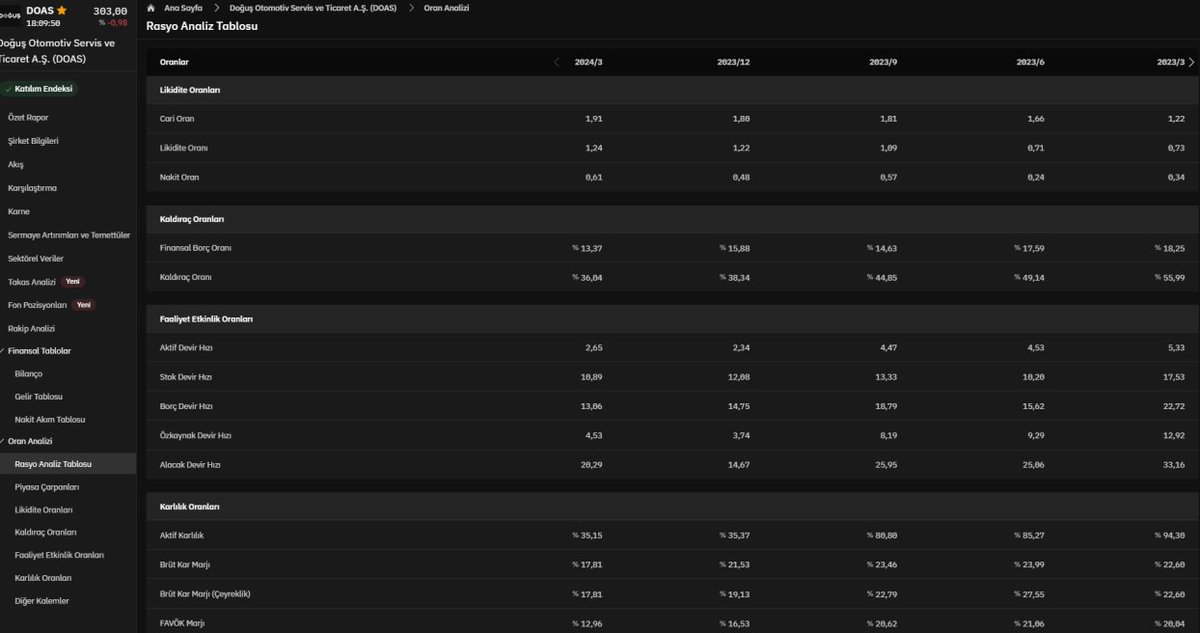
Task: Click Borç Devir Hızı row label
Action: (x=186, y=407)
